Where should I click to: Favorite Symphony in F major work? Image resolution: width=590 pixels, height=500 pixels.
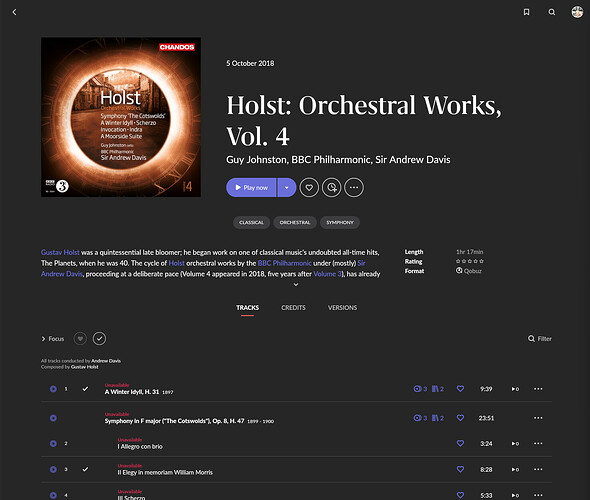click(460, 418)
